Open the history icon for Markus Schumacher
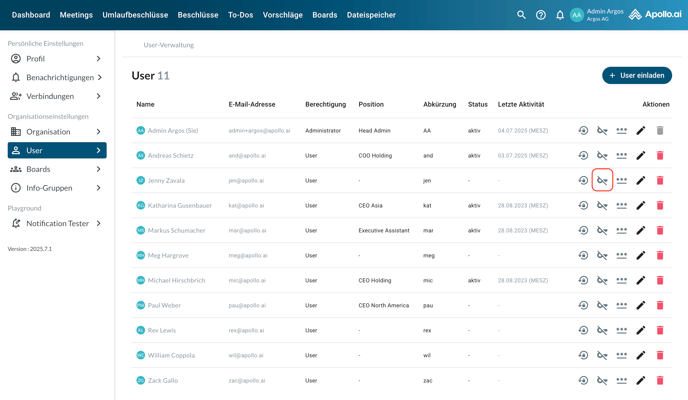Viewport: 688px width, 400px height. [583, 231]
